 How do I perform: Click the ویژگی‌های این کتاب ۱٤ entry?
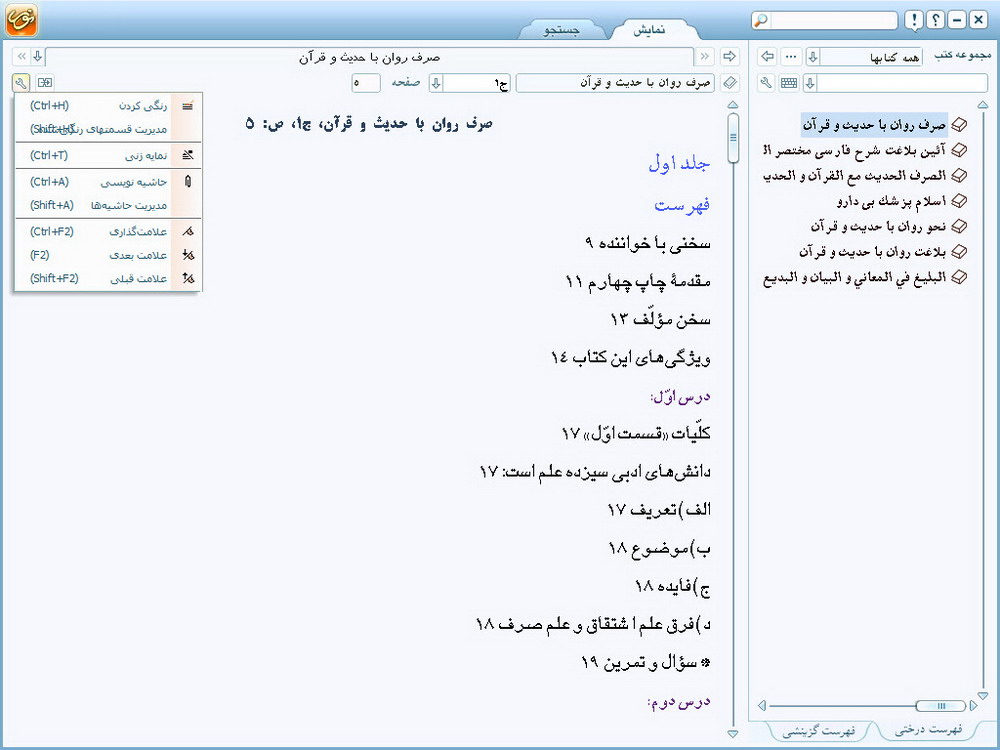pos(631,358)
